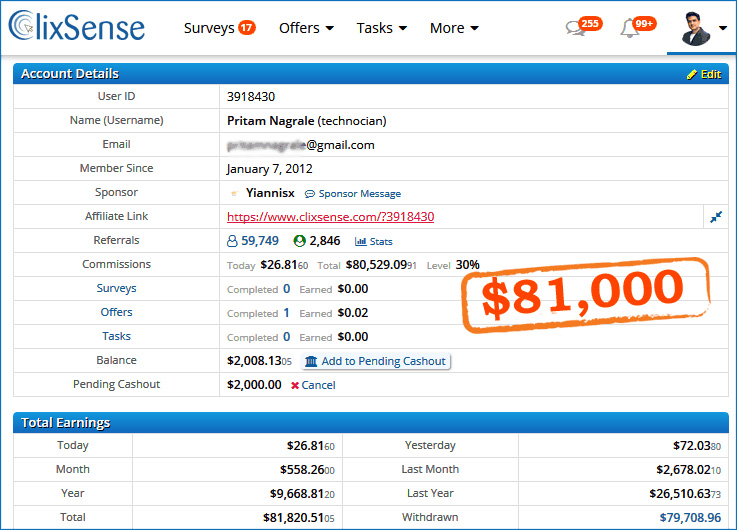Viewport: 737px width, 530px height.
Task: Click the Surveys 17 count badge
Action: click(x=247, y=28)
